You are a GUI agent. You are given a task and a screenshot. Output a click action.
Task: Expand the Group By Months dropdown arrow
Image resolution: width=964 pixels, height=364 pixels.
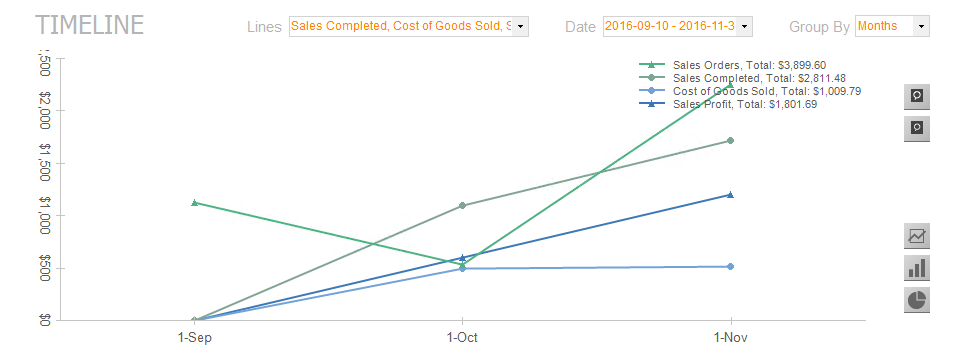(921, 26)
